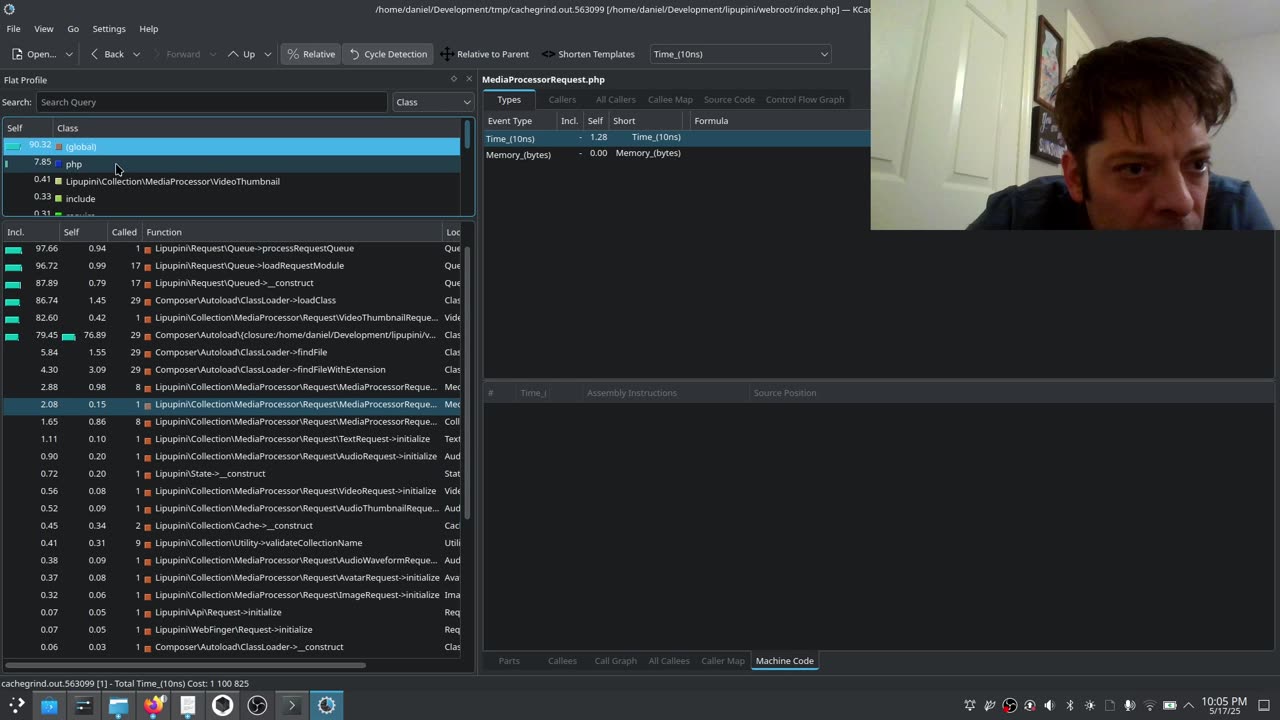The width and height of the screenshot is (1280, 720).
Task: Toggle Cycle Detection
Action: (387, 54)
